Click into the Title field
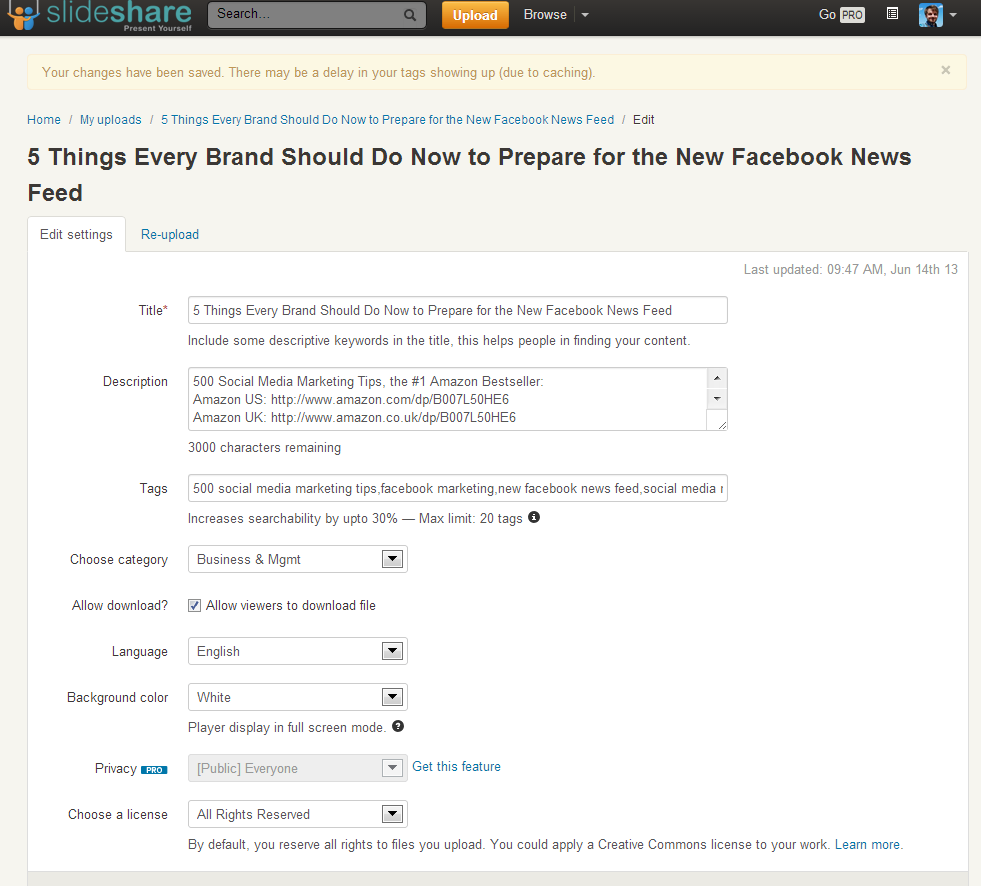Viewport: 981px width, 886px height. (457, 310)
